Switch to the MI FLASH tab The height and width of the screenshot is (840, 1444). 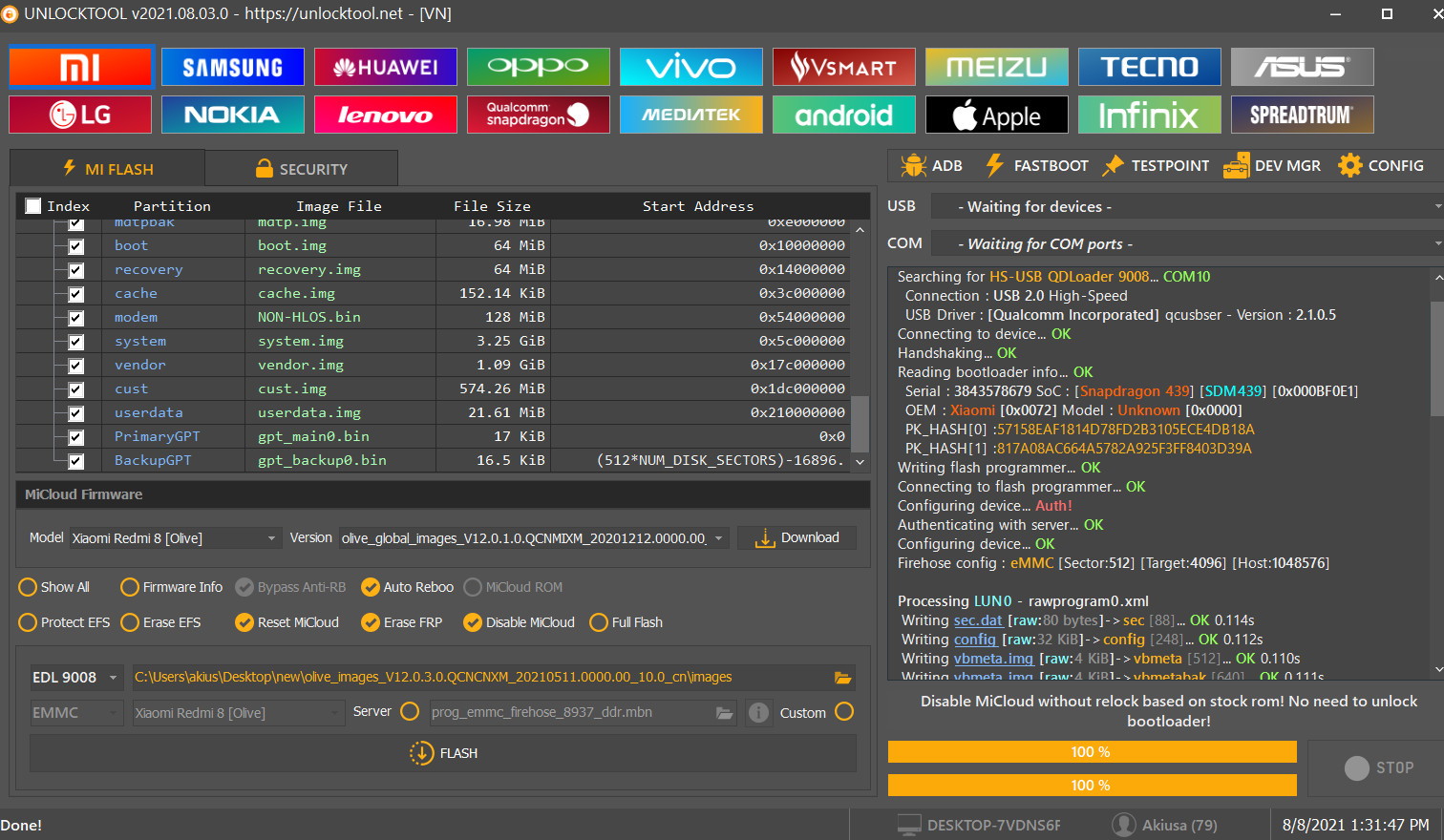pos(107,168)
